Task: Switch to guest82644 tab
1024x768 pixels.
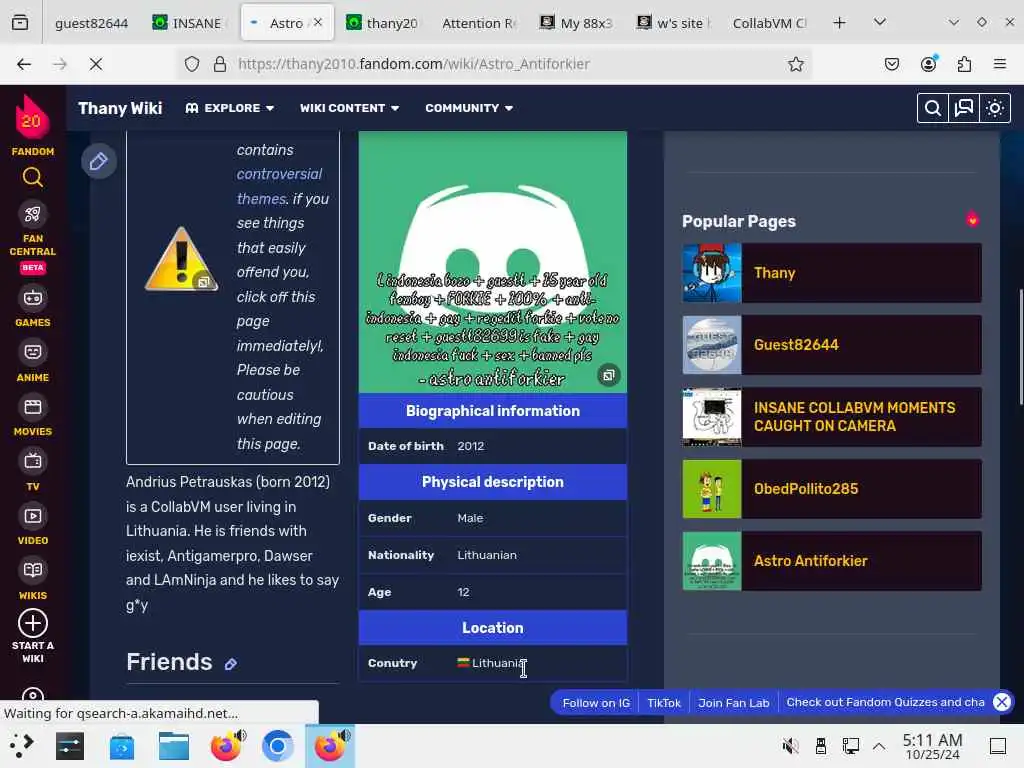Action: pos(91,23)
